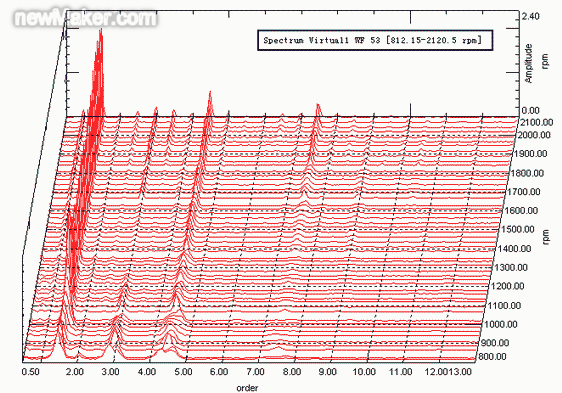Click the Spectrum Virtual1 WF 53 legend box
Image resolution: width=562 pixels, height=393 pixels.
375,40
